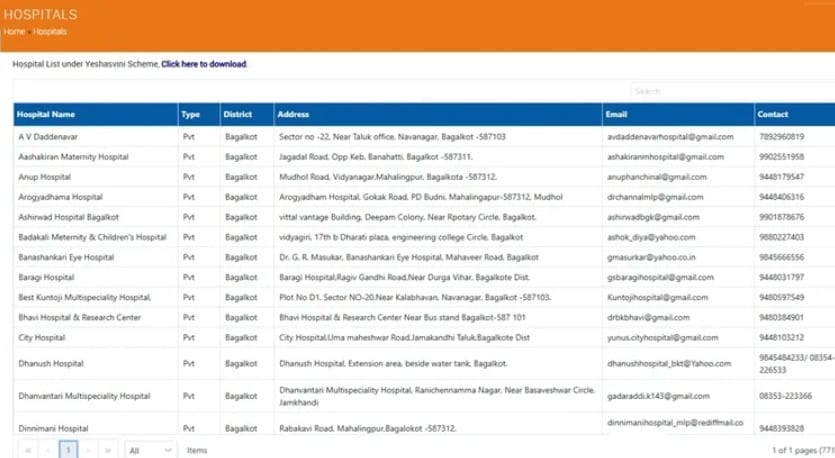Select 'Arogyadhama Hospital' name cell
This screenshot has height=458, width=835.
pos(61,197)
